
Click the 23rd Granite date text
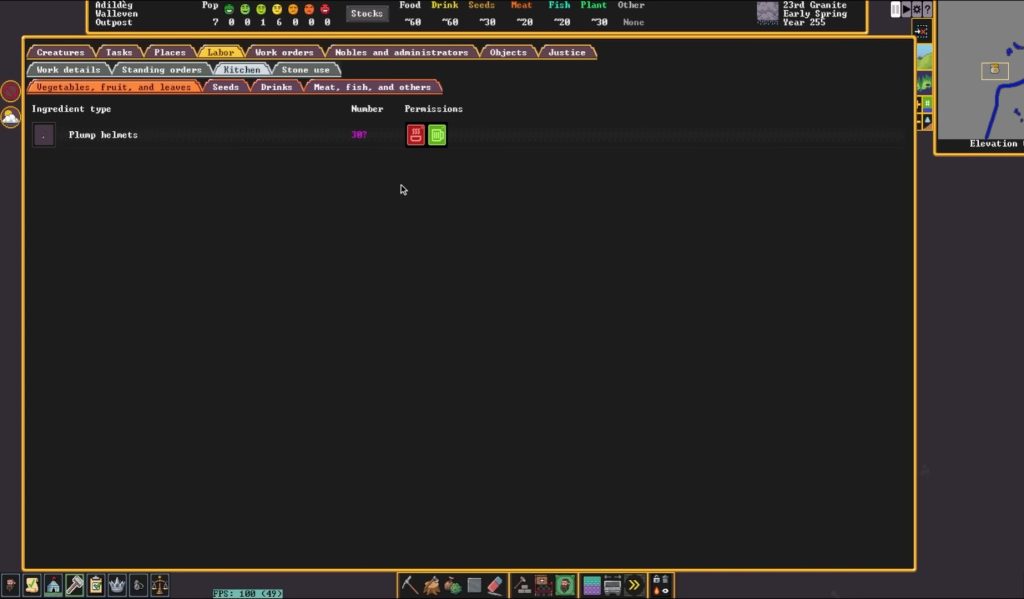coord(815,5)
